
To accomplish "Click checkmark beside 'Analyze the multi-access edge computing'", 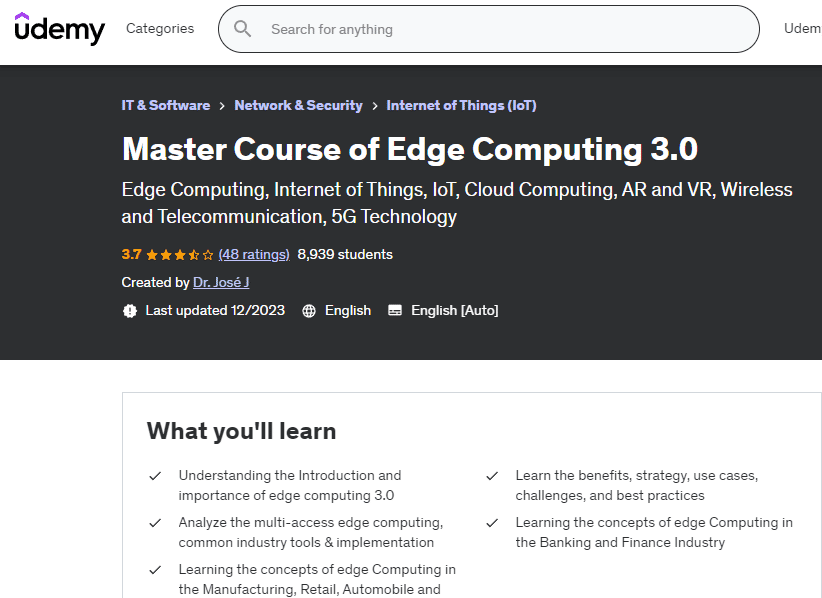I will click(155, 523).
